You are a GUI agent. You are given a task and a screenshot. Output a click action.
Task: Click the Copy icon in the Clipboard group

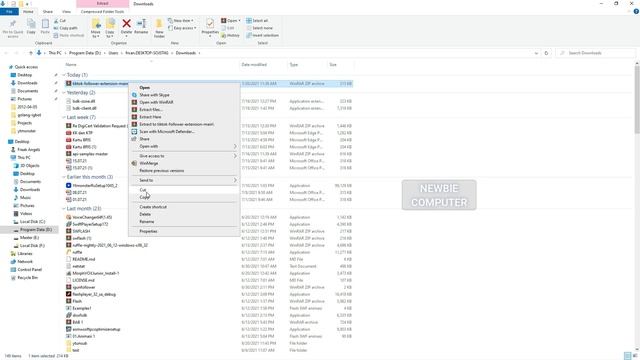(x=31, y=27)
